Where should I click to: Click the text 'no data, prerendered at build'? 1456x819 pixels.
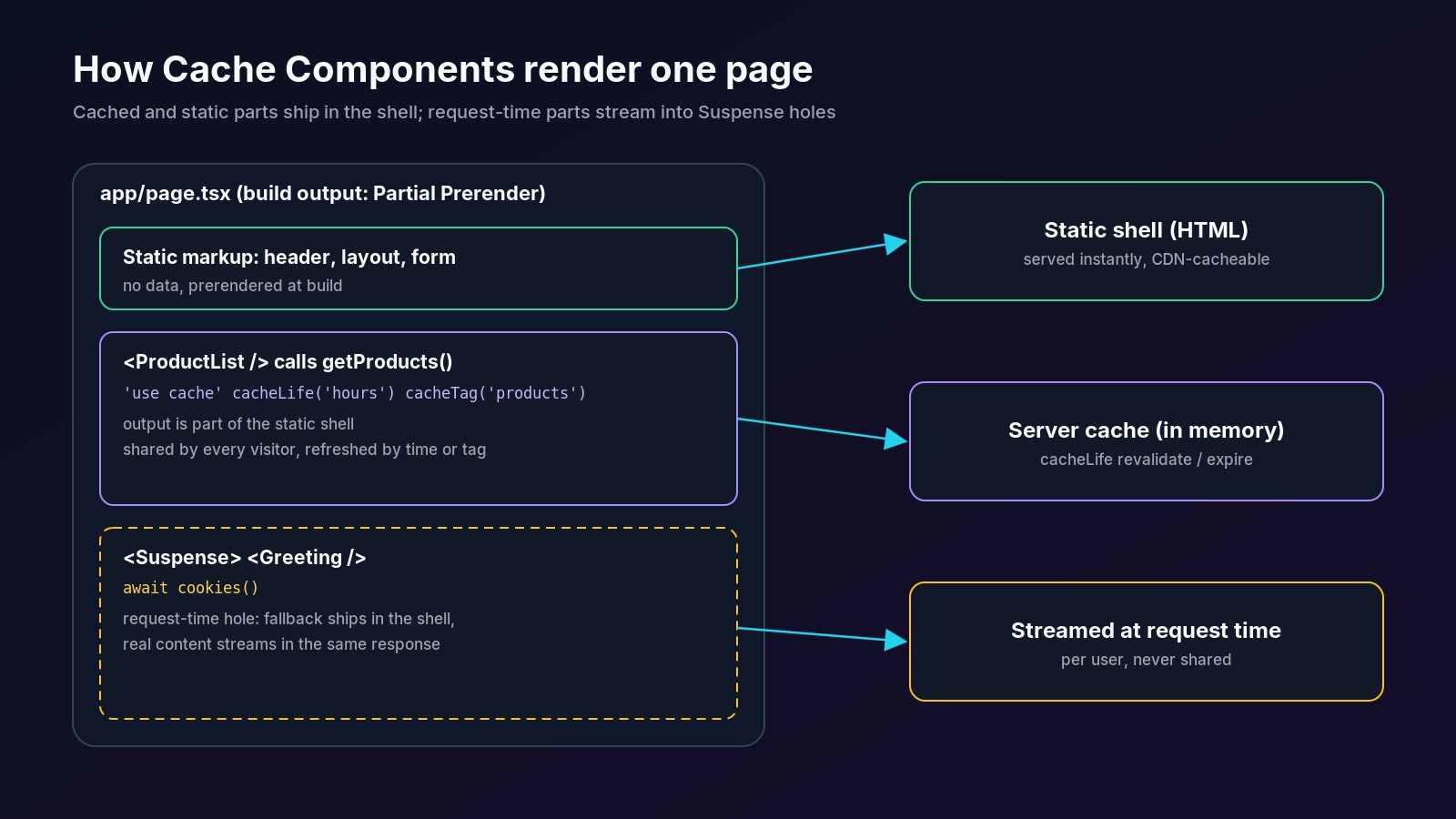[x=233, y=286]
